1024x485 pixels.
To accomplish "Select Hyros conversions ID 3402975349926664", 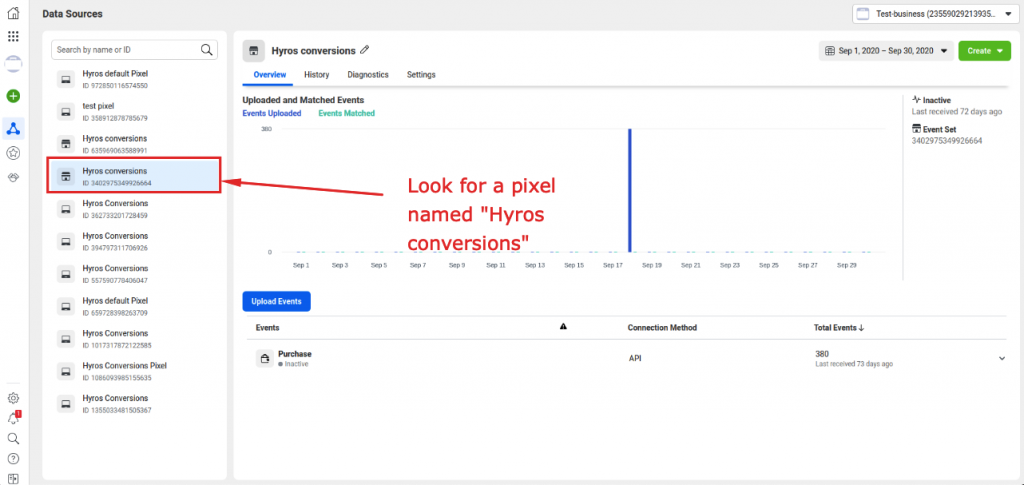I will (x=135, y=176).
